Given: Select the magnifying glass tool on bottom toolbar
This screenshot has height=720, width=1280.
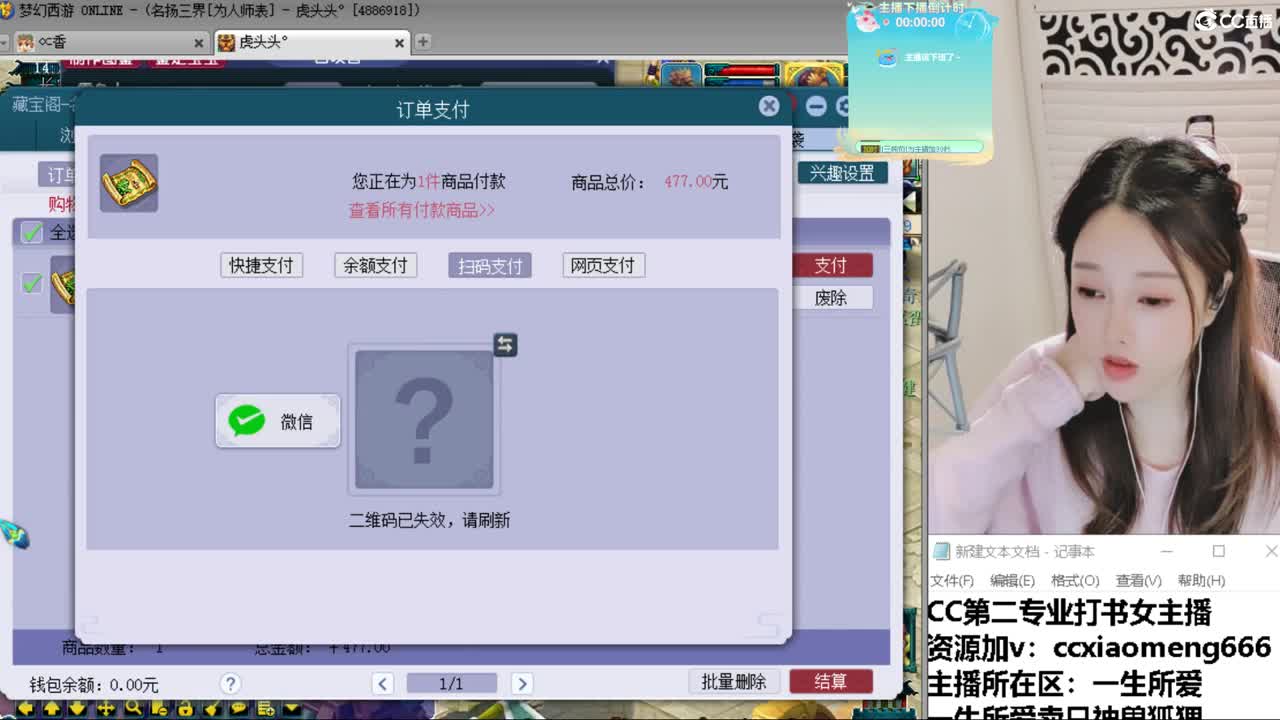Looking at the screenshot, I should [x=133, y=707].
